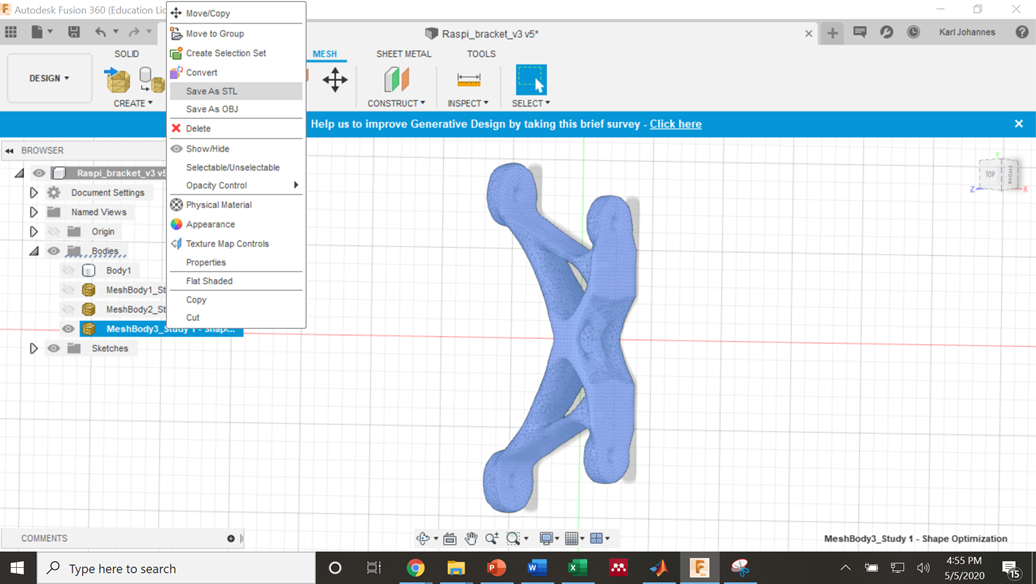Open Opacity Control submenu
Screen dimensions: 1036x584
(x=237, y=186)
